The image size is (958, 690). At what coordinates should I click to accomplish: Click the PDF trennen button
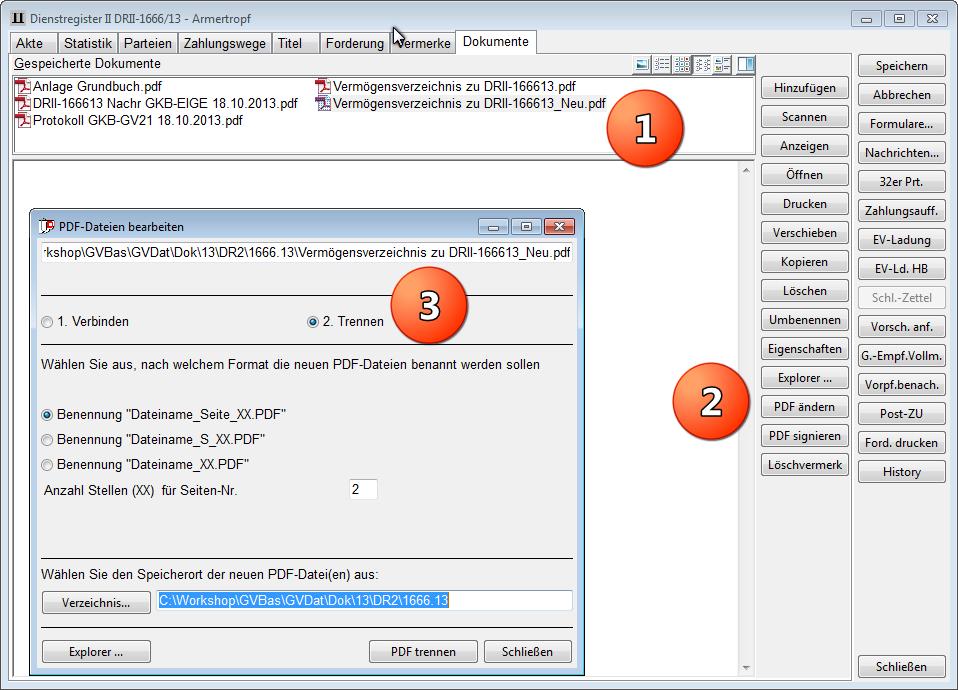pyautogui.click(x=422, y=651)
